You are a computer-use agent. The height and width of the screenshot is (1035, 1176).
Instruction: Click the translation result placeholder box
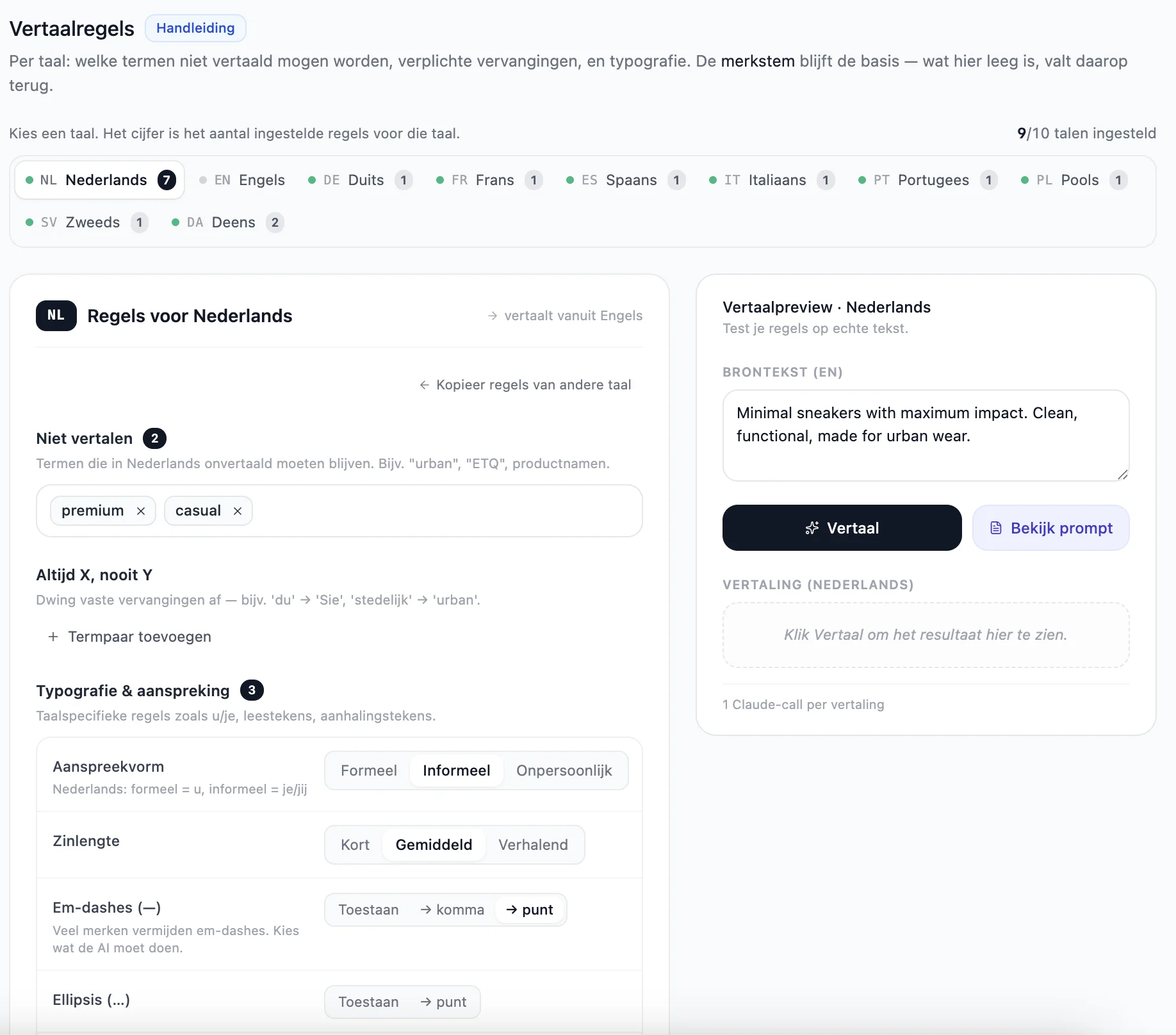926,635
